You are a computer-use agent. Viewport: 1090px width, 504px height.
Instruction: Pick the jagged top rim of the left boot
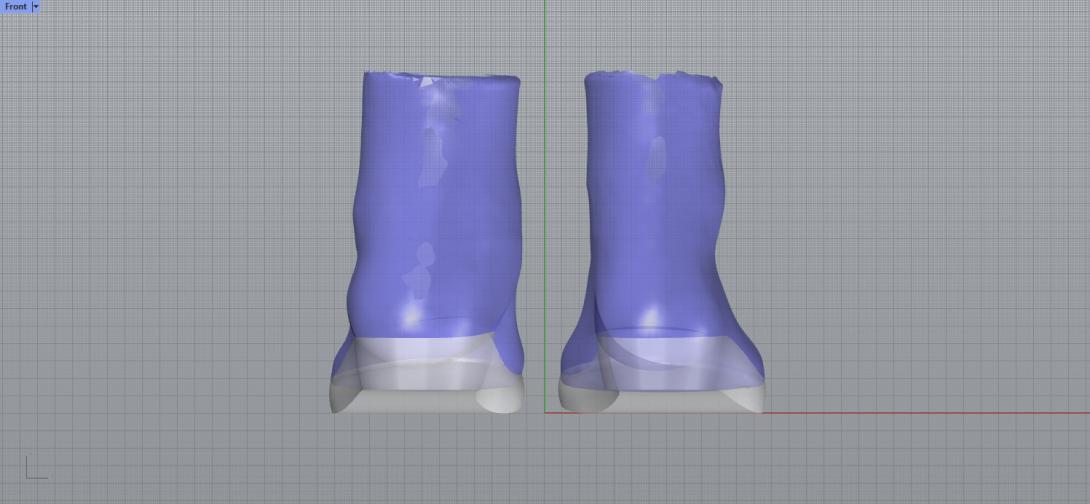(440, 75)
